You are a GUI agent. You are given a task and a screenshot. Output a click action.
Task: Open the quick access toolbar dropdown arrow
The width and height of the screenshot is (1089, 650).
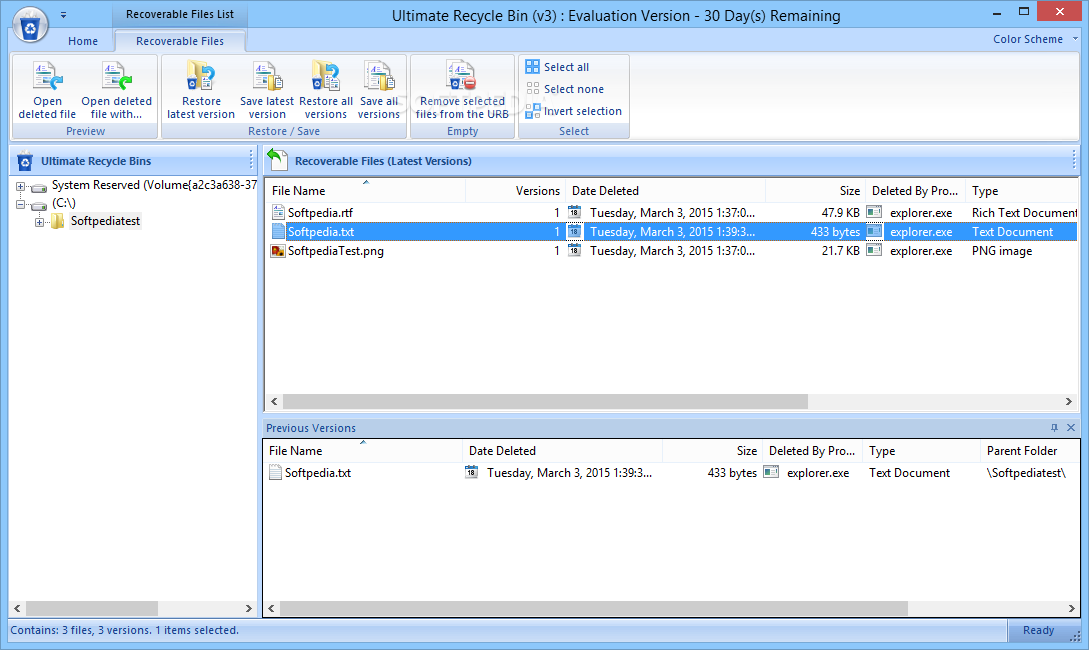click(x=63, y=15)
